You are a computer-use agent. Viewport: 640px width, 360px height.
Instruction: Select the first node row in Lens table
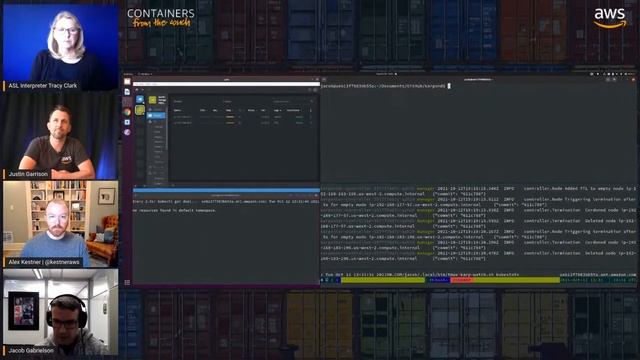[x=243, y=117]
